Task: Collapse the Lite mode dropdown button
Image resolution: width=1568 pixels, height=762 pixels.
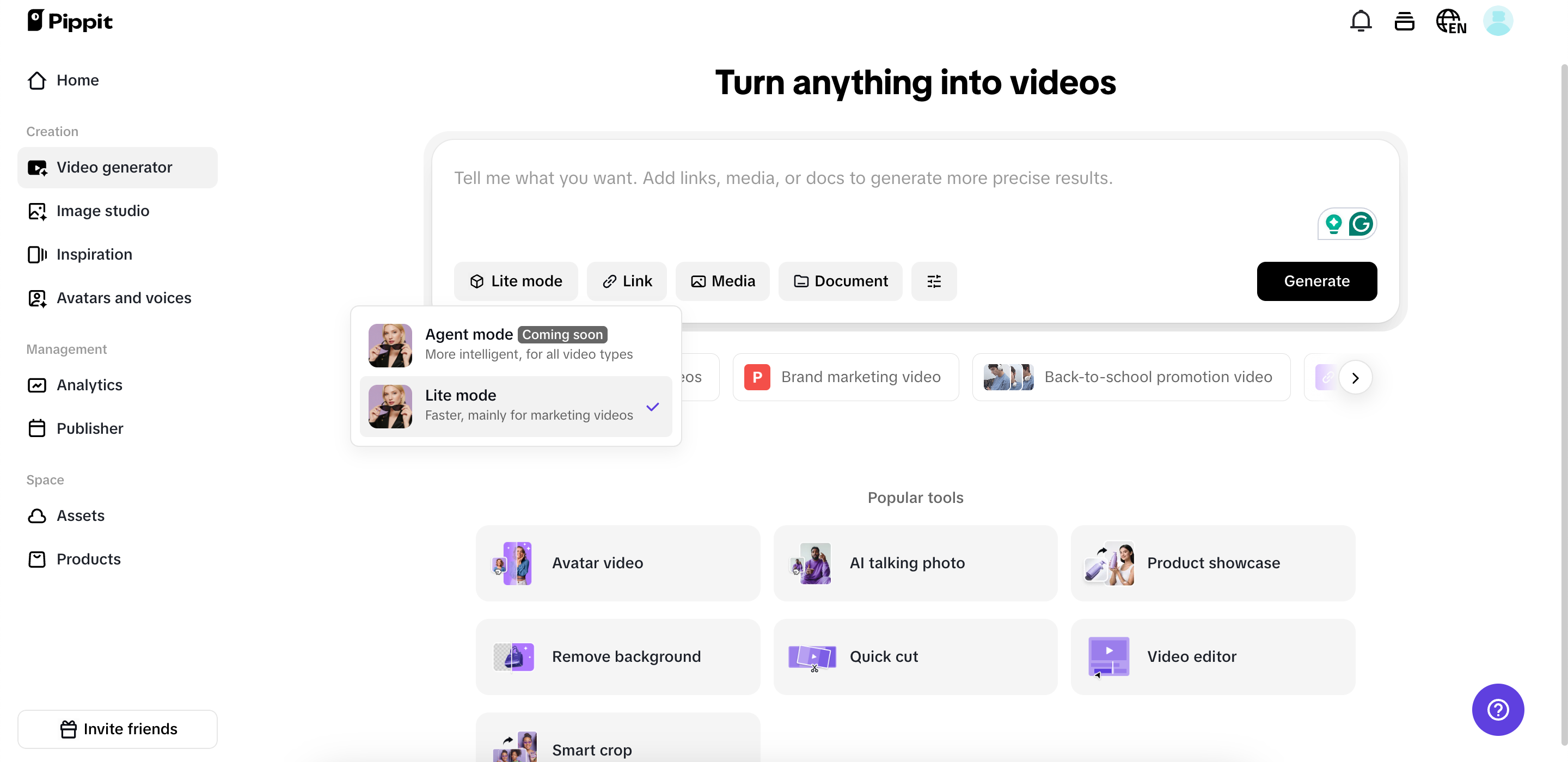Action: click(x=516, y=281)
